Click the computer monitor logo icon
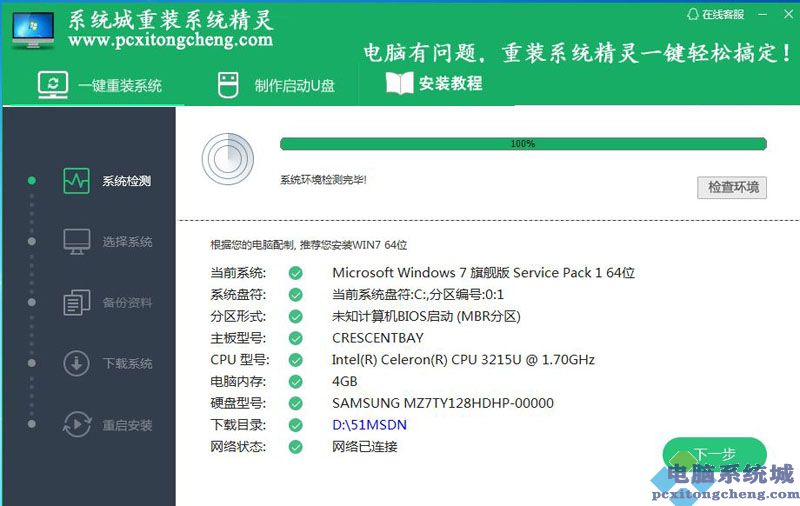800x506 pixels. coord(33,30)
